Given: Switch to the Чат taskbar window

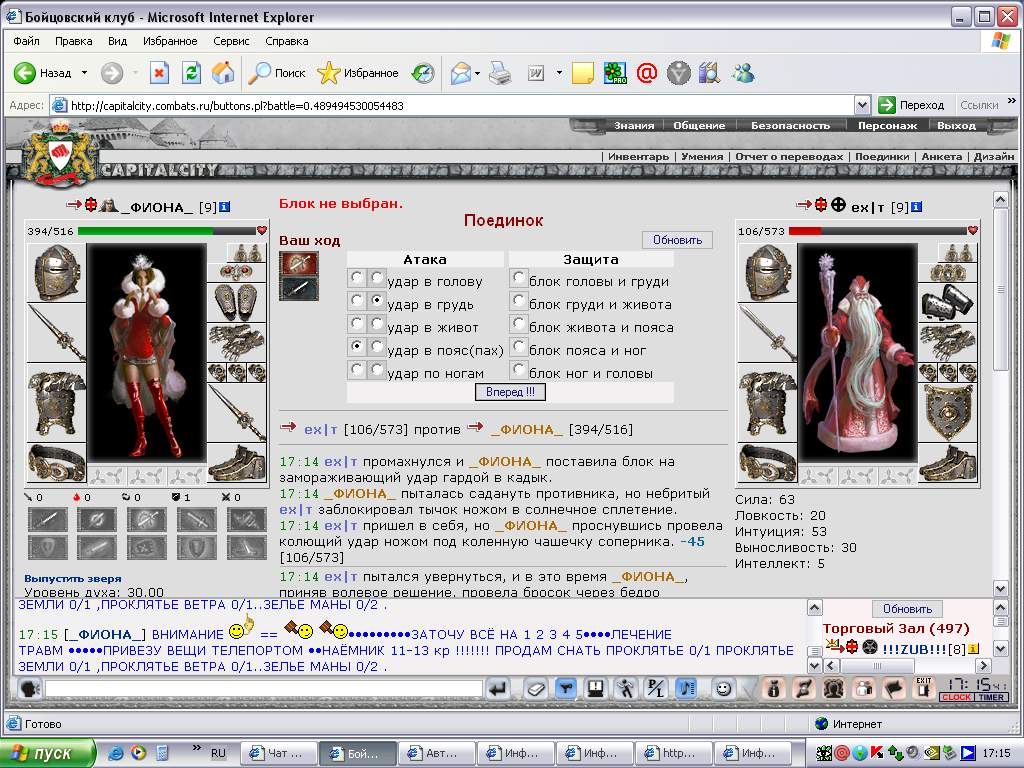Looking at the screenshot, I should pos(279,753).
